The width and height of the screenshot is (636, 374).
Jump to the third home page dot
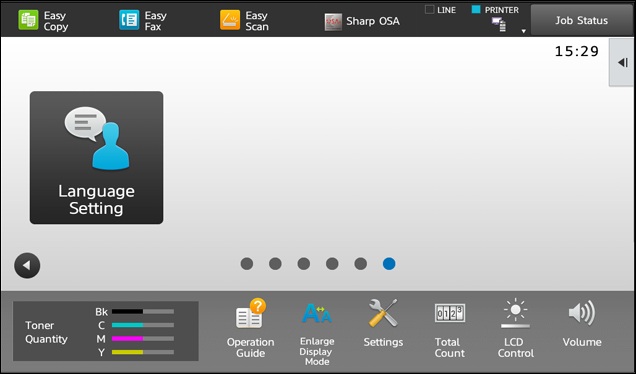[x=304, y=264]
